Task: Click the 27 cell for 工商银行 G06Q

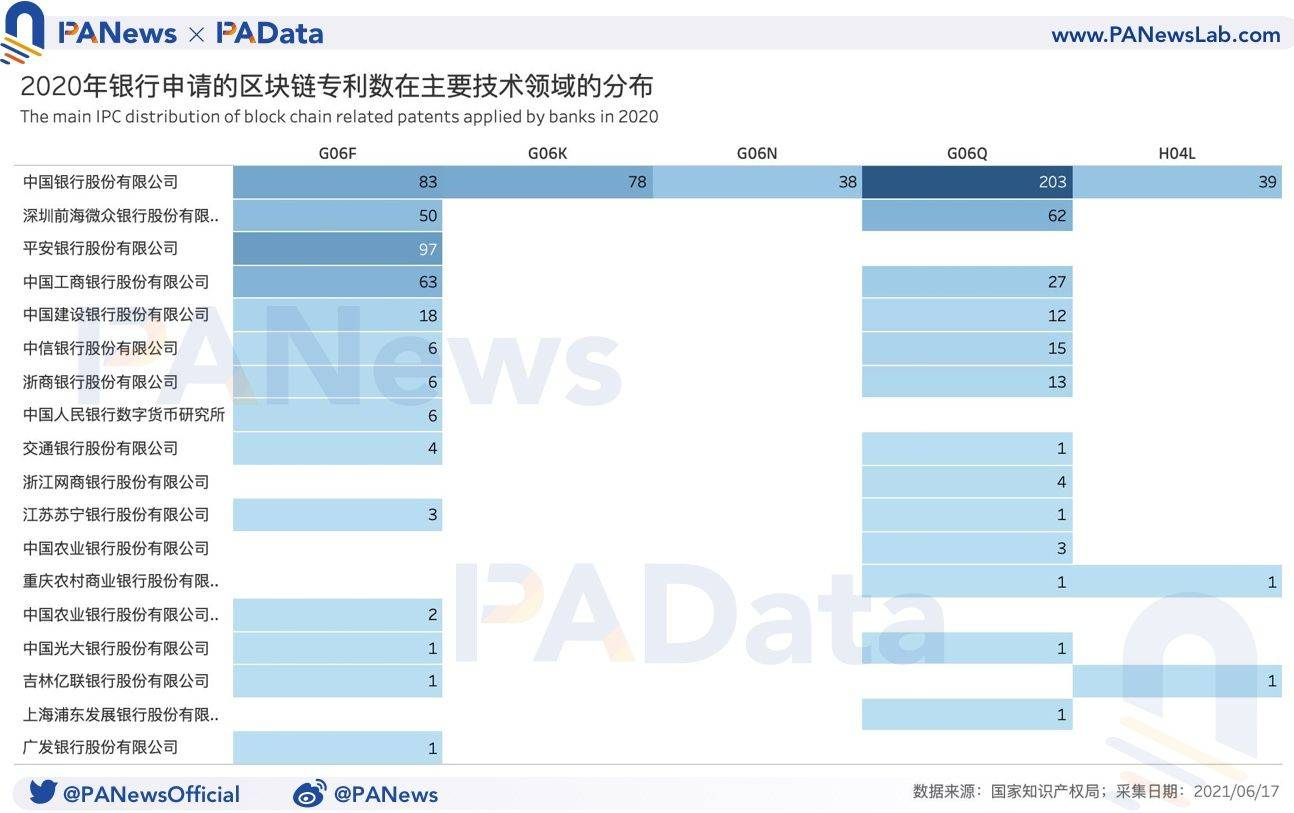Action: 967,282
